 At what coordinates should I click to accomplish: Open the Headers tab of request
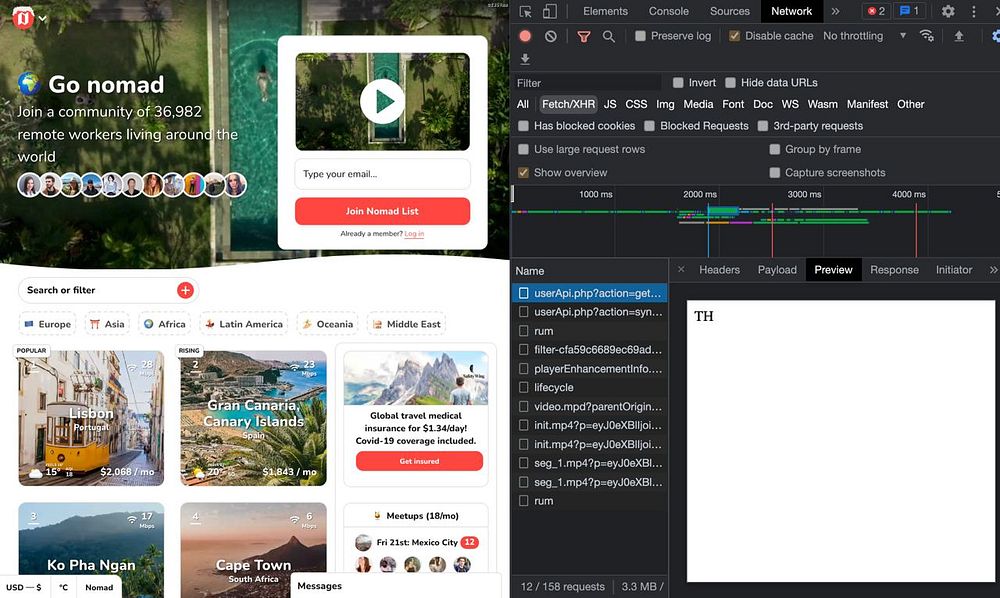pyautogui.click(x=719, y=270)
